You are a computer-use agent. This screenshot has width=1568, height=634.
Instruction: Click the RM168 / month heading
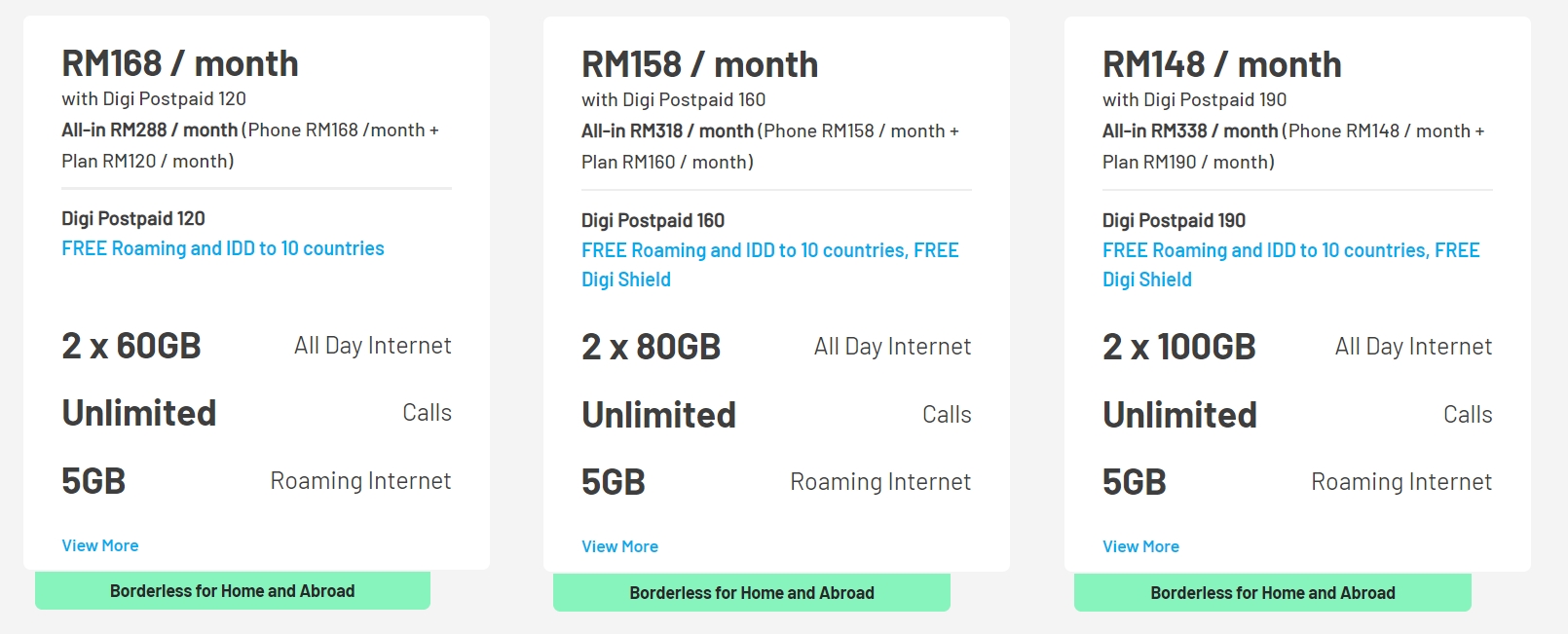[180, 64]
